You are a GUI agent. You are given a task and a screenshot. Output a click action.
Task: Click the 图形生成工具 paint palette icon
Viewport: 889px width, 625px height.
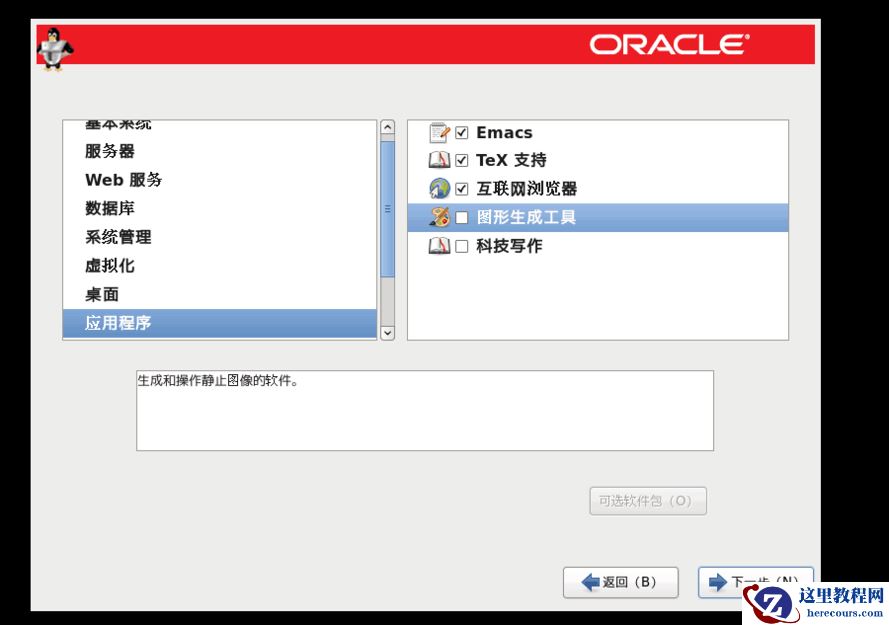pos(439,217)
